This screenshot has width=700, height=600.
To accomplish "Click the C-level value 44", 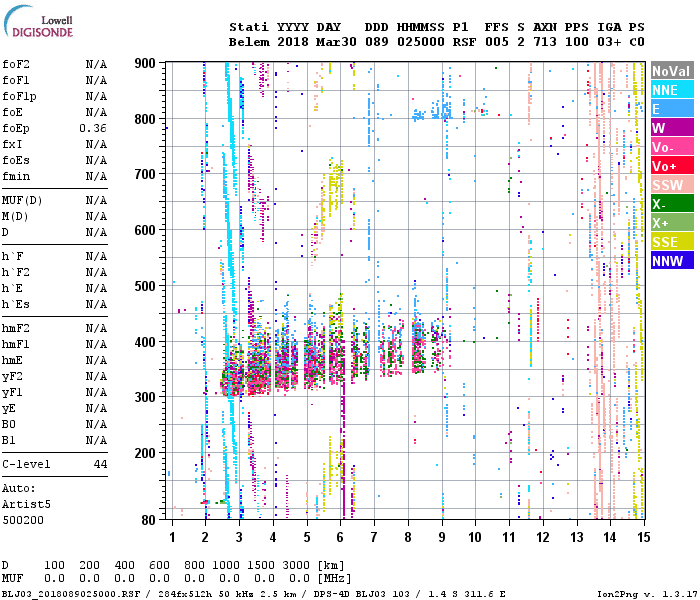I will [100, 464].
